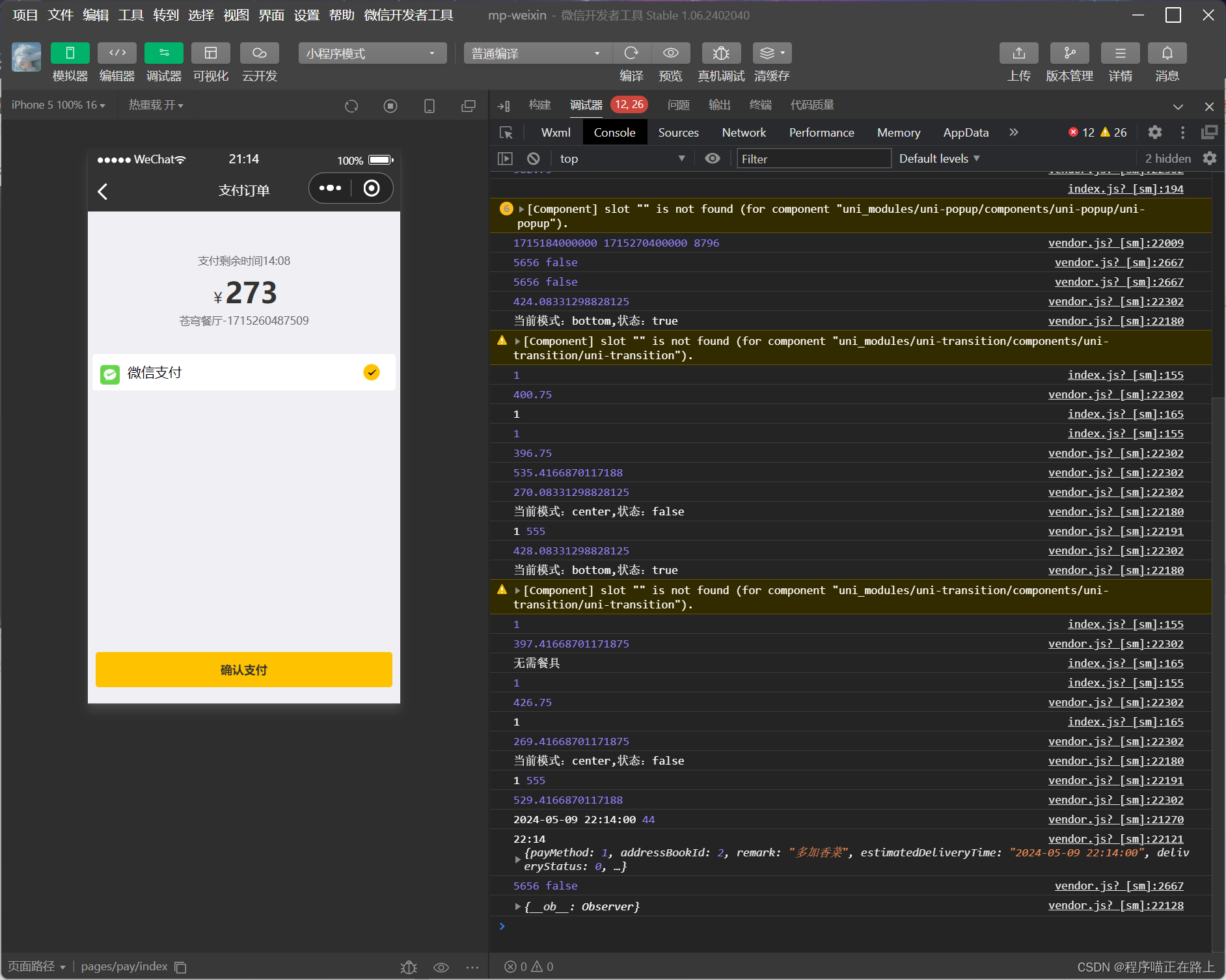
Task: Toggle the Simulator panel button
Action: pos(70,53)
